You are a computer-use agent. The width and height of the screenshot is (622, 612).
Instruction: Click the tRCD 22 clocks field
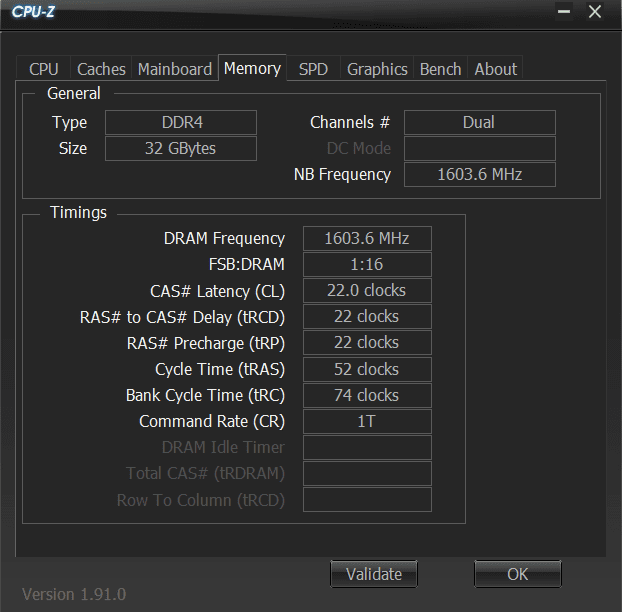[x=367, y=317]
